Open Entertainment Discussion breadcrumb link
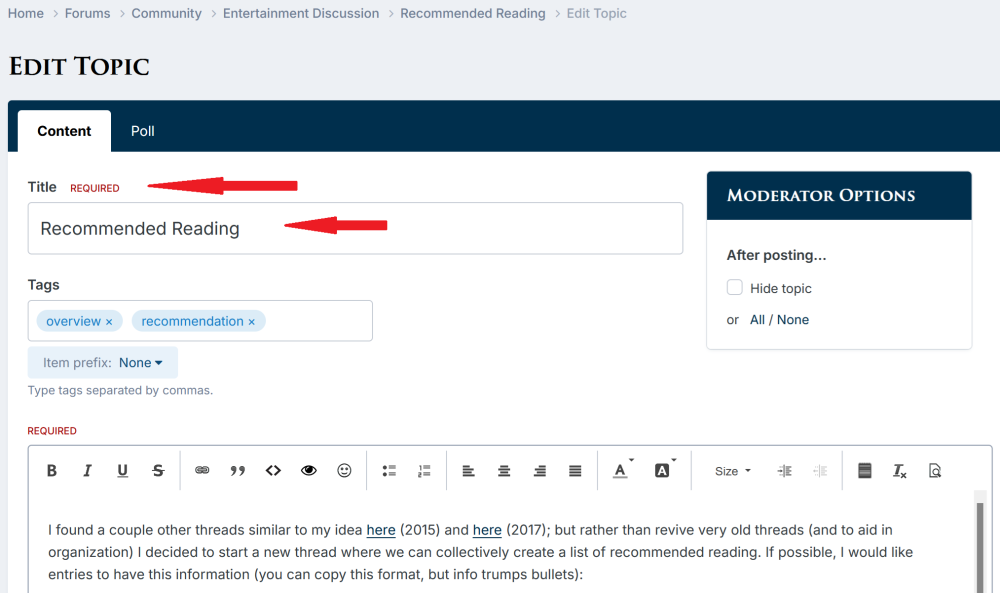Screen dimensions: 1000x593 [301, 13]
